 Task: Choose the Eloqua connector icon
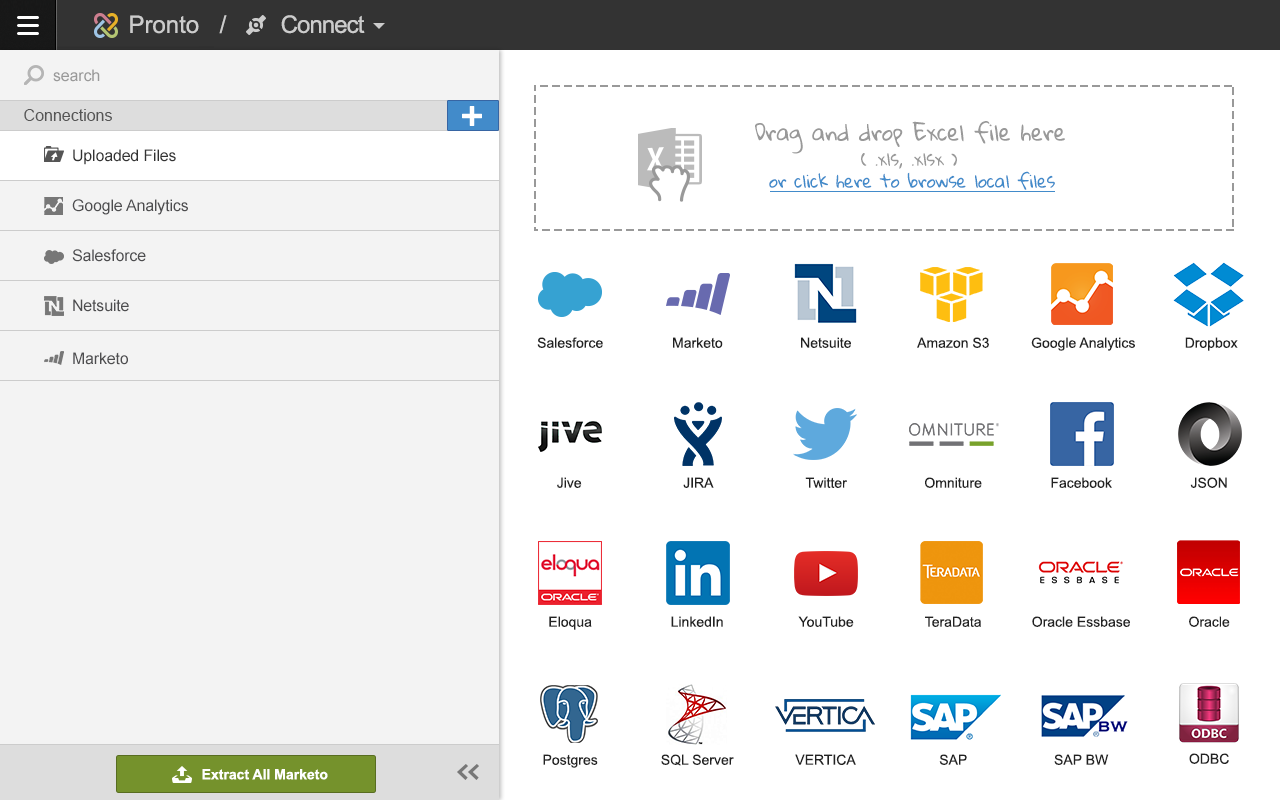pos(569,573)
